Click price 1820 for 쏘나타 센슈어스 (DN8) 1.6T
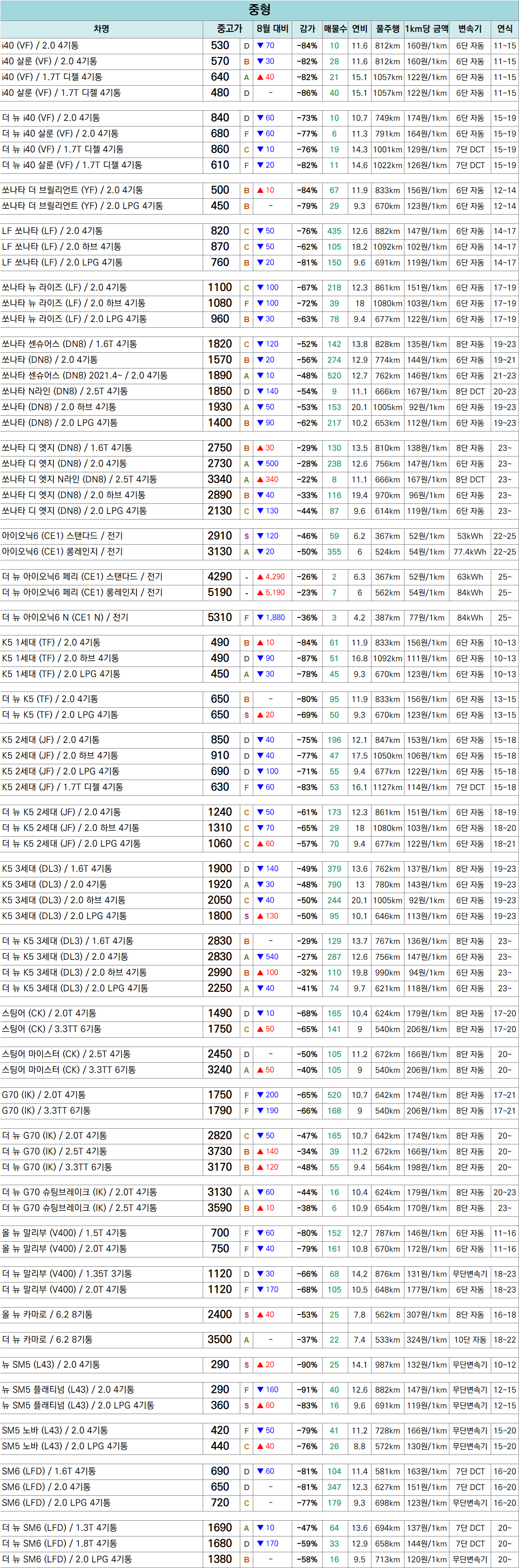Viewport: 519px width, 1568px height. [x=220, y=344]
